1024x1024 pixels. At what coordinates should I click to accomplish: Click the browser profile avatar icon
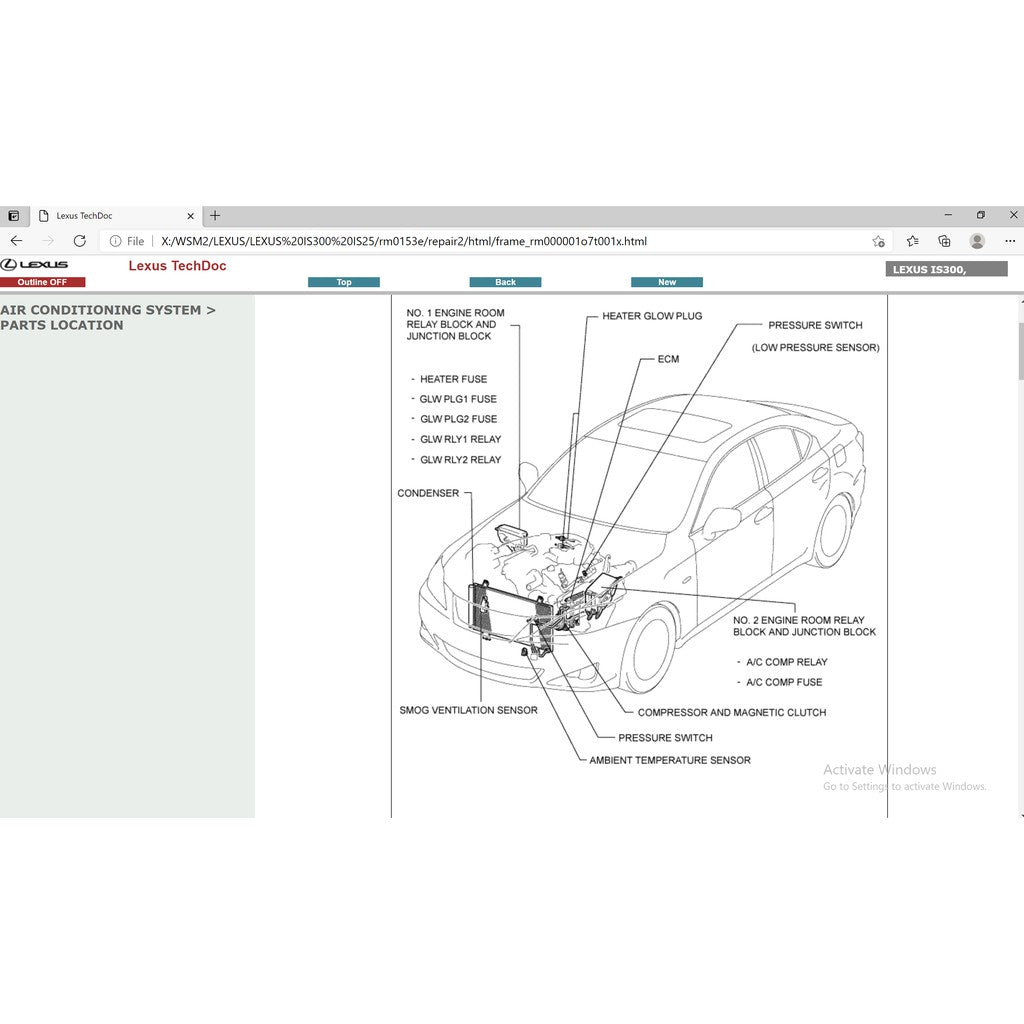pyautogui.click(x=977, y=241)
